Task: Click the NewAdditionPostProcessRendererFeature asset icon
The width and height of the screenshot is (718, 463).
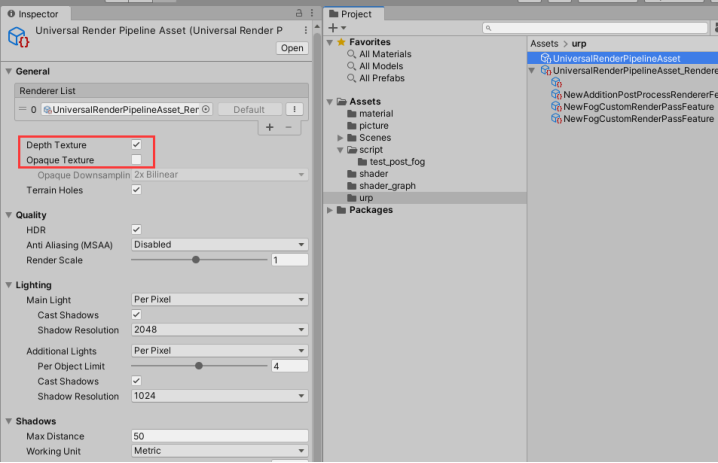Action: pos(556,94)
